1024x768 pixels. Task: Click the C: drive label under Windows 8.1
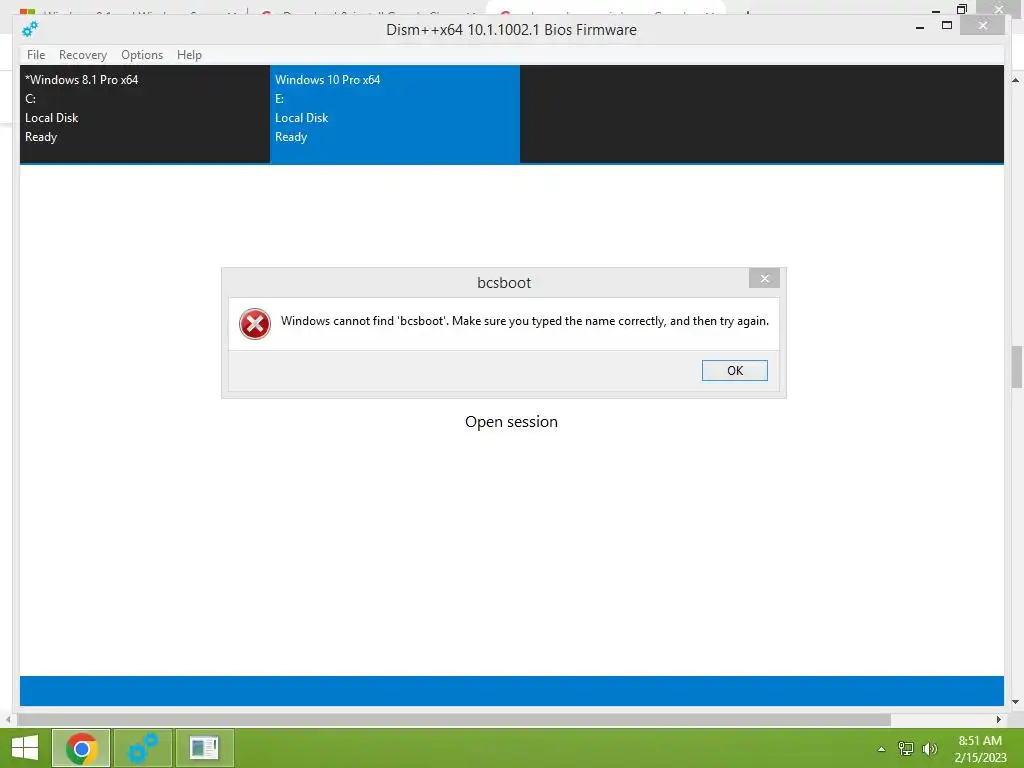30,99
